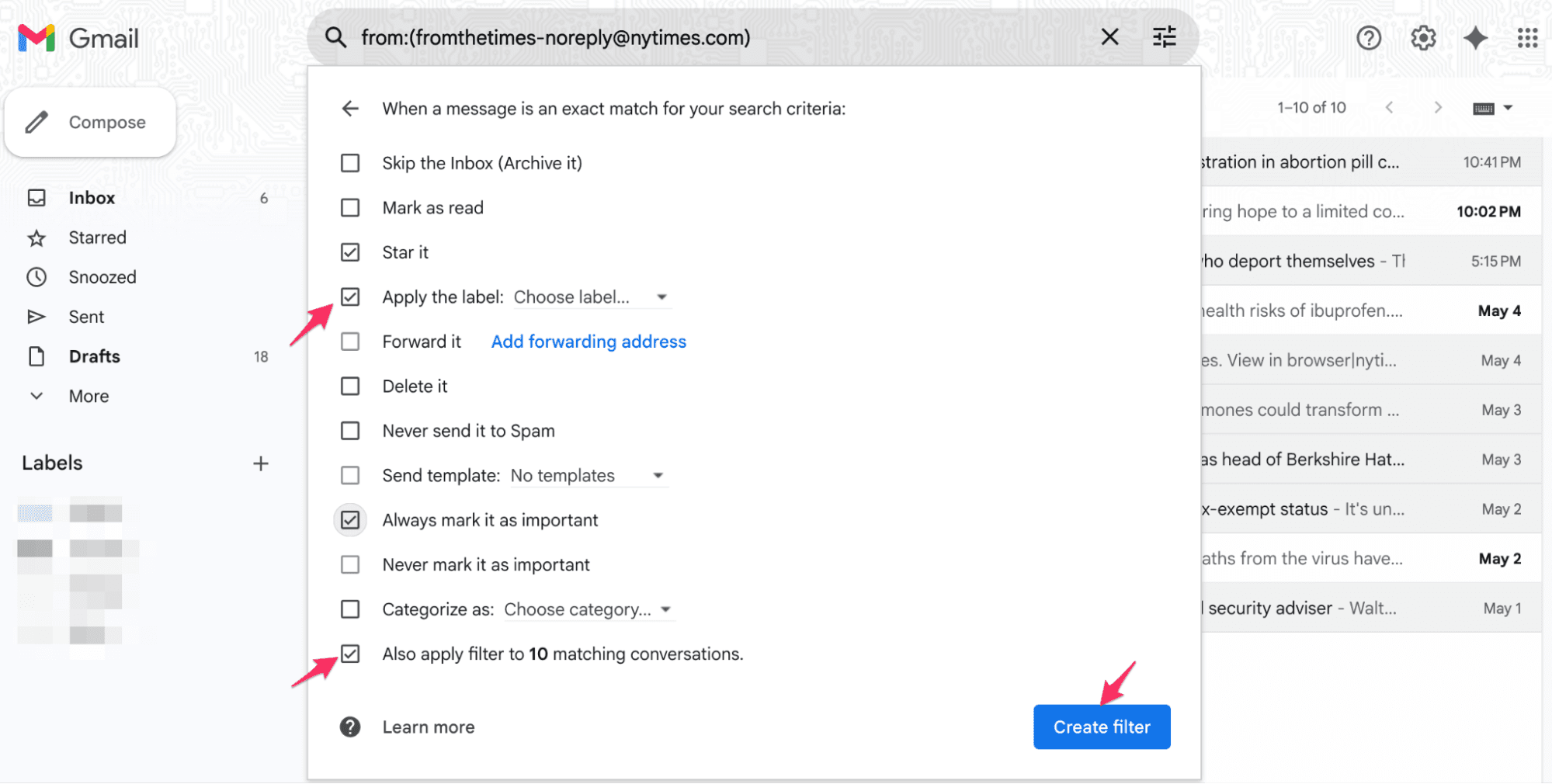Go back from the filter dialog

click(350, 108)
